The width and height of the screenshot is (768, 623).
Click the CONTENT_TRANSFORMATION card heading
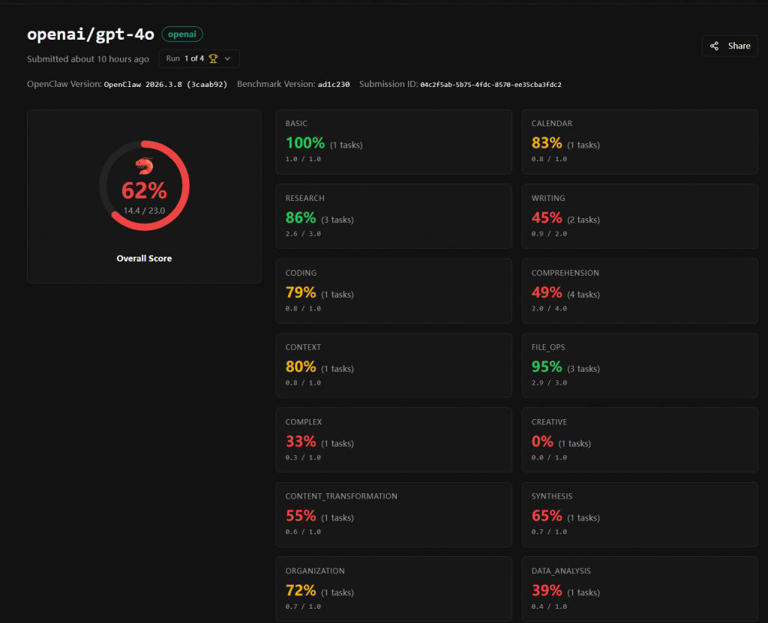[x=341, y=496]
